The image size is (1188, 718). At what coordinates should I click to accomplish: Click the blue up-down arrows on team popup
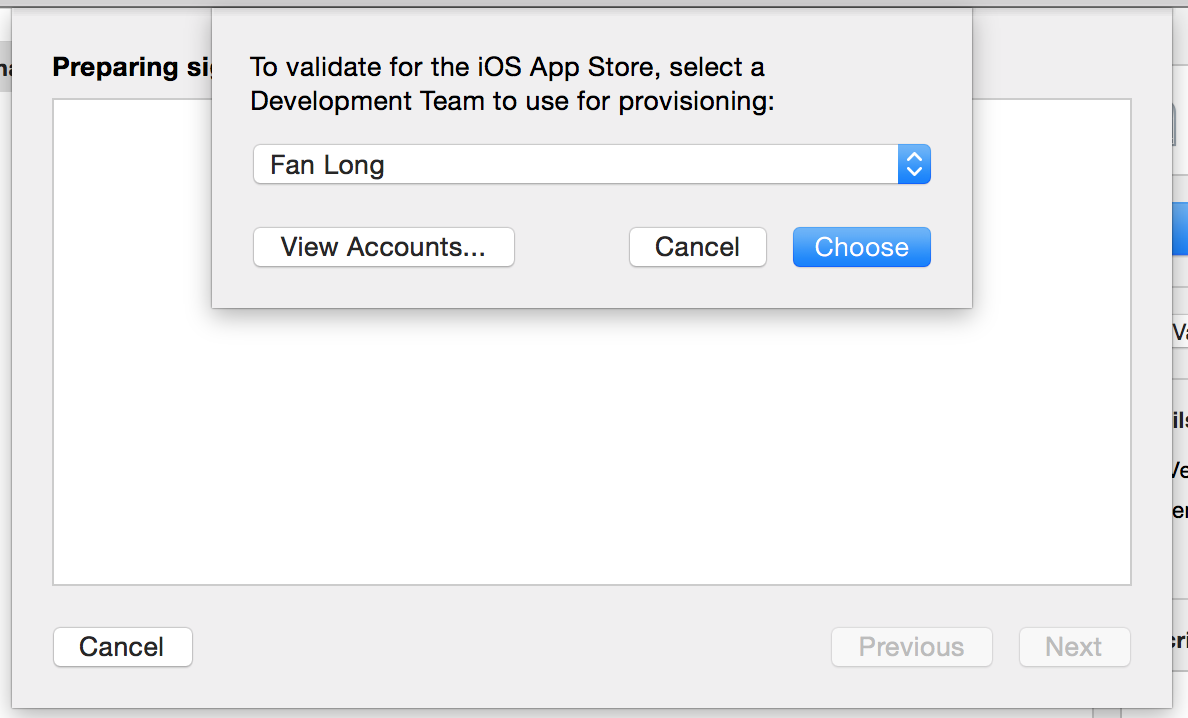click(x=914, y=165)
